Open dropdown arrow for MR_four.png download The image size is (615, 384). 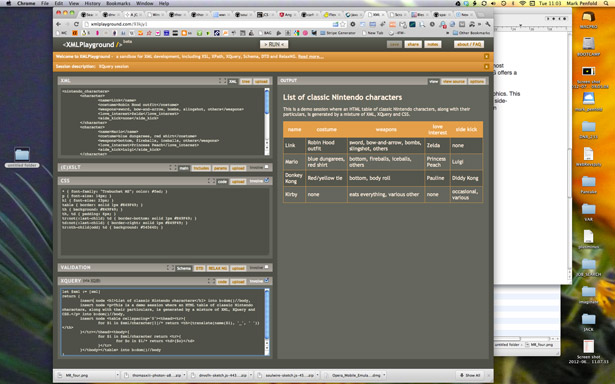[117, 375]
